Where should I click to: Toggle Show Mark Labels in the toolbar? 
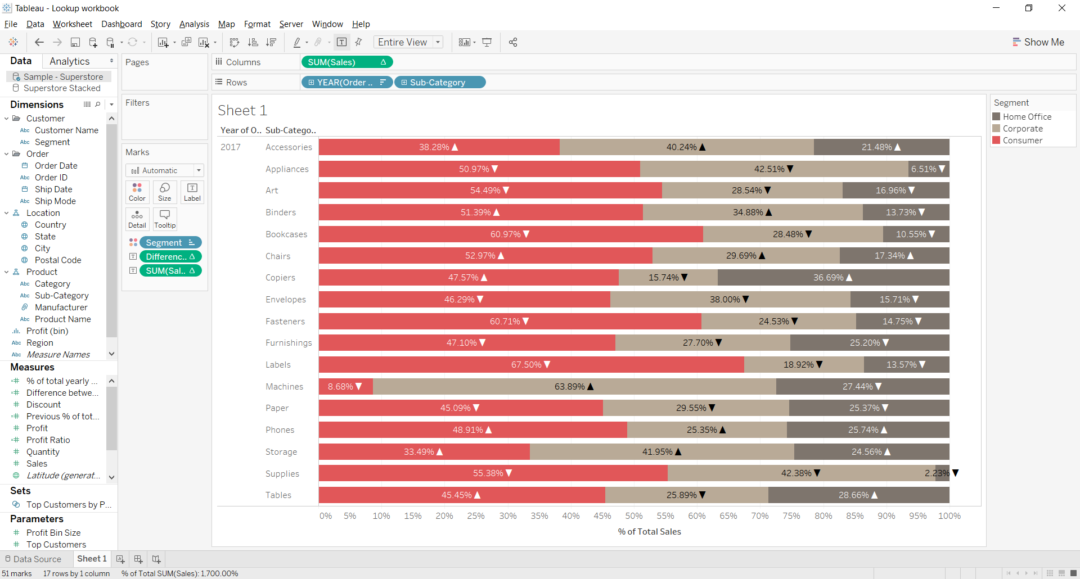(341, 42)
